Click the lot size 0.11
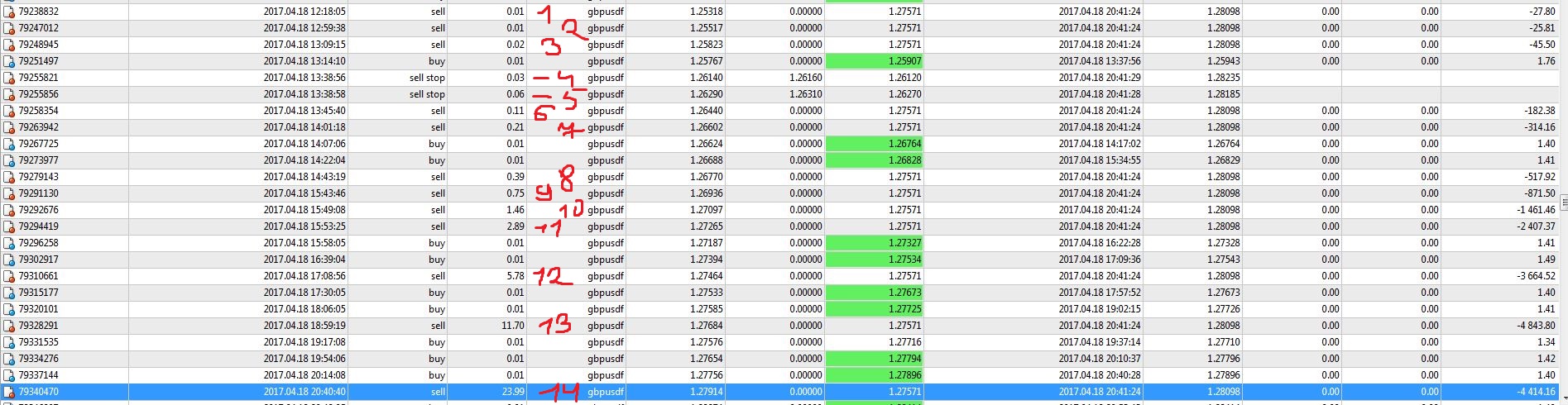Image resolution: width=1568 pixels, height=405 pixels. 515,111
